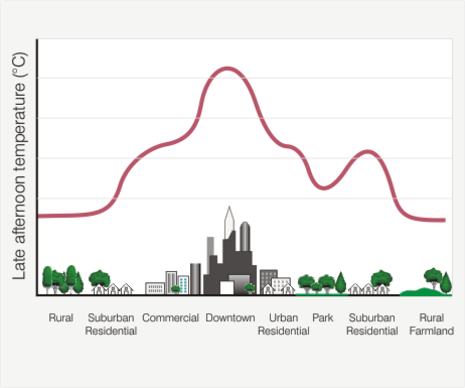Click the Downtown skyscraper cluster illustration
Viewport: 465px width, 388px height.
(230, 251)
